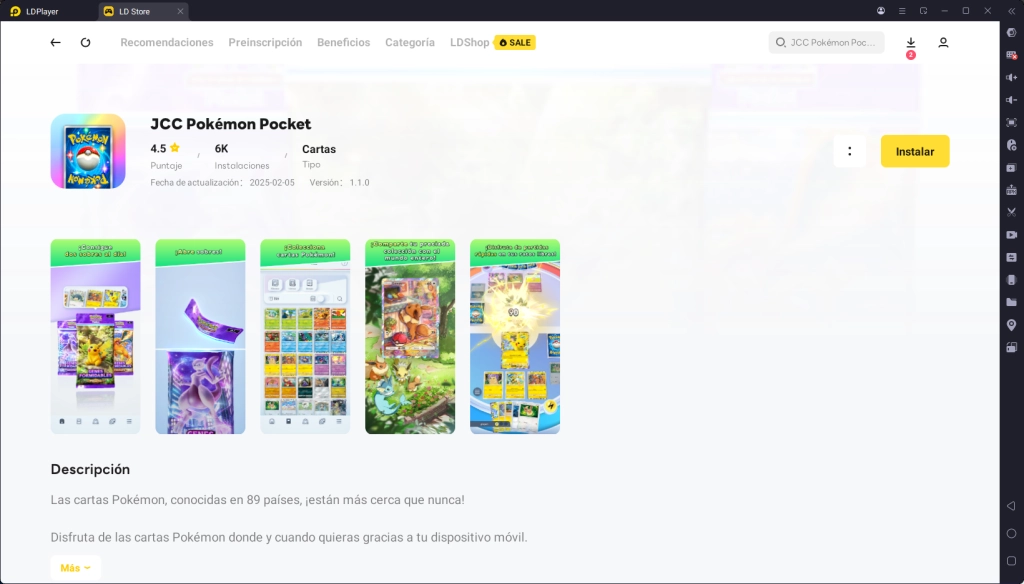Expand description with Más
Image resolution: width=1024 pixels, height=584 pixels.
coord(76,568)
